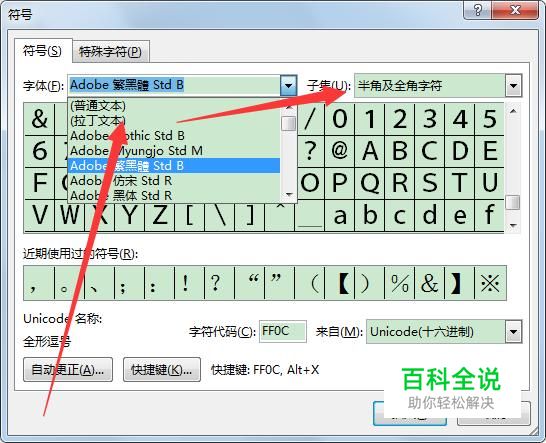Select lowercase letter f in the grid

point(490,215)
